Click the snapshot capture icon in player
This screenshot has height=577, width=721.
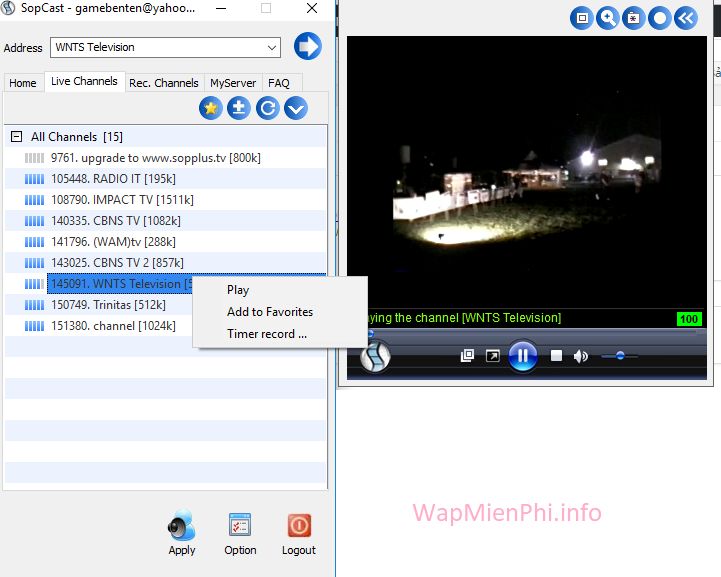[634, 18]
